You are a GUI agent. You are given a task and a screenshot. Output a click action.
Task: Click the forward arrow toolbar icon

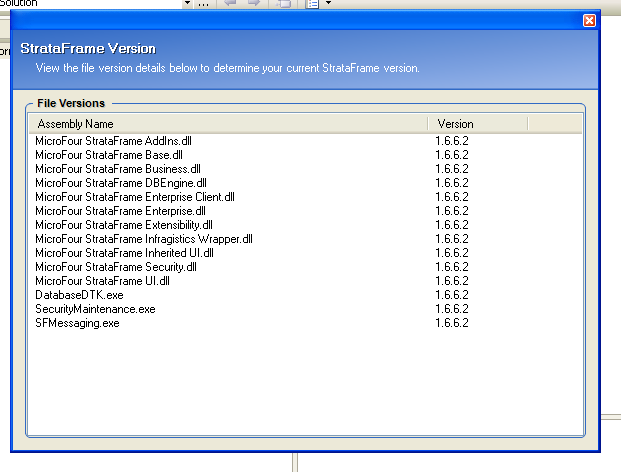pos(254,4)
